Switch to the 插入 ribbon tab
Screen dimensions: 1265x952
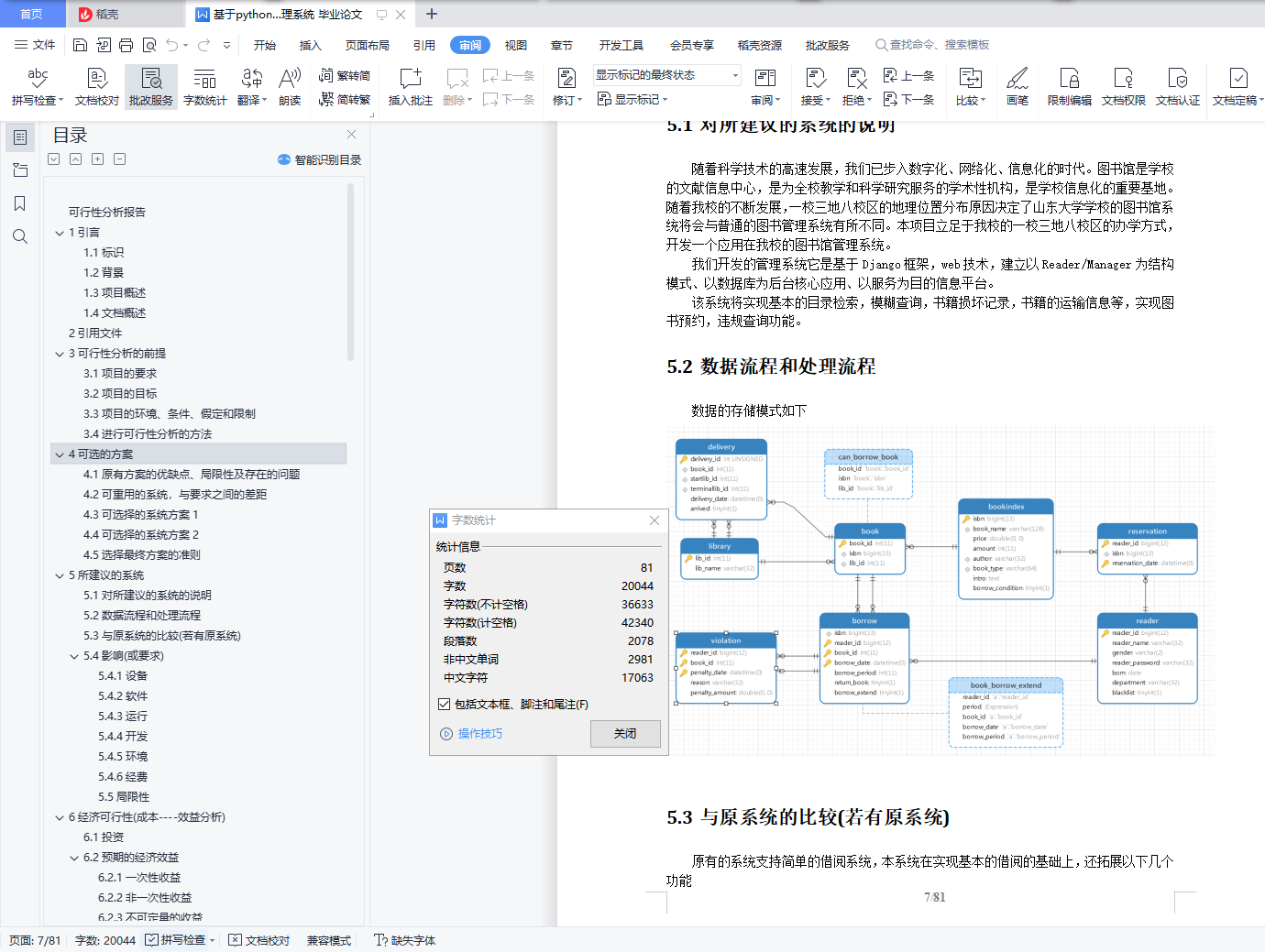[x=311, y=45]
